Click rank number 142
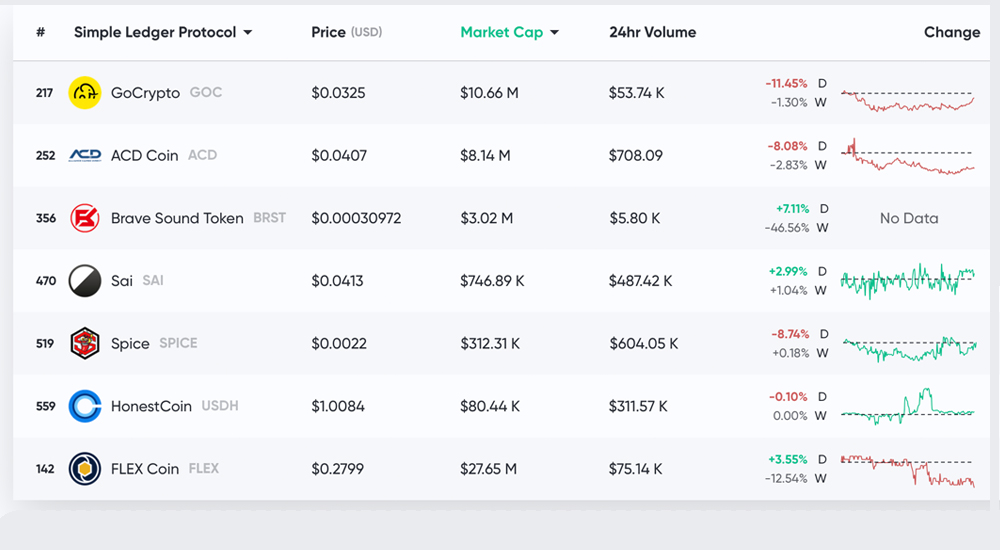The width and height of the screenshot is (1000, 550). 45,469
